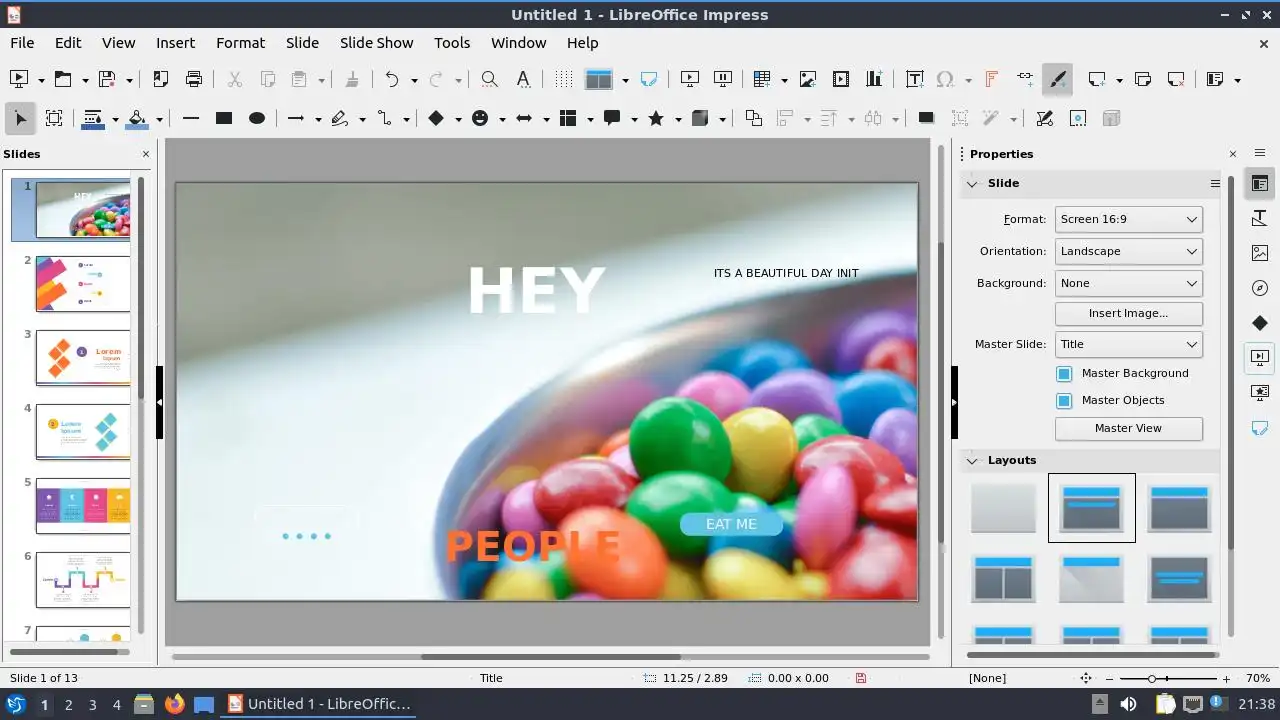Click the Open file icon
This screenshot has width=1280, height=720.
click(x=63, y=79)
